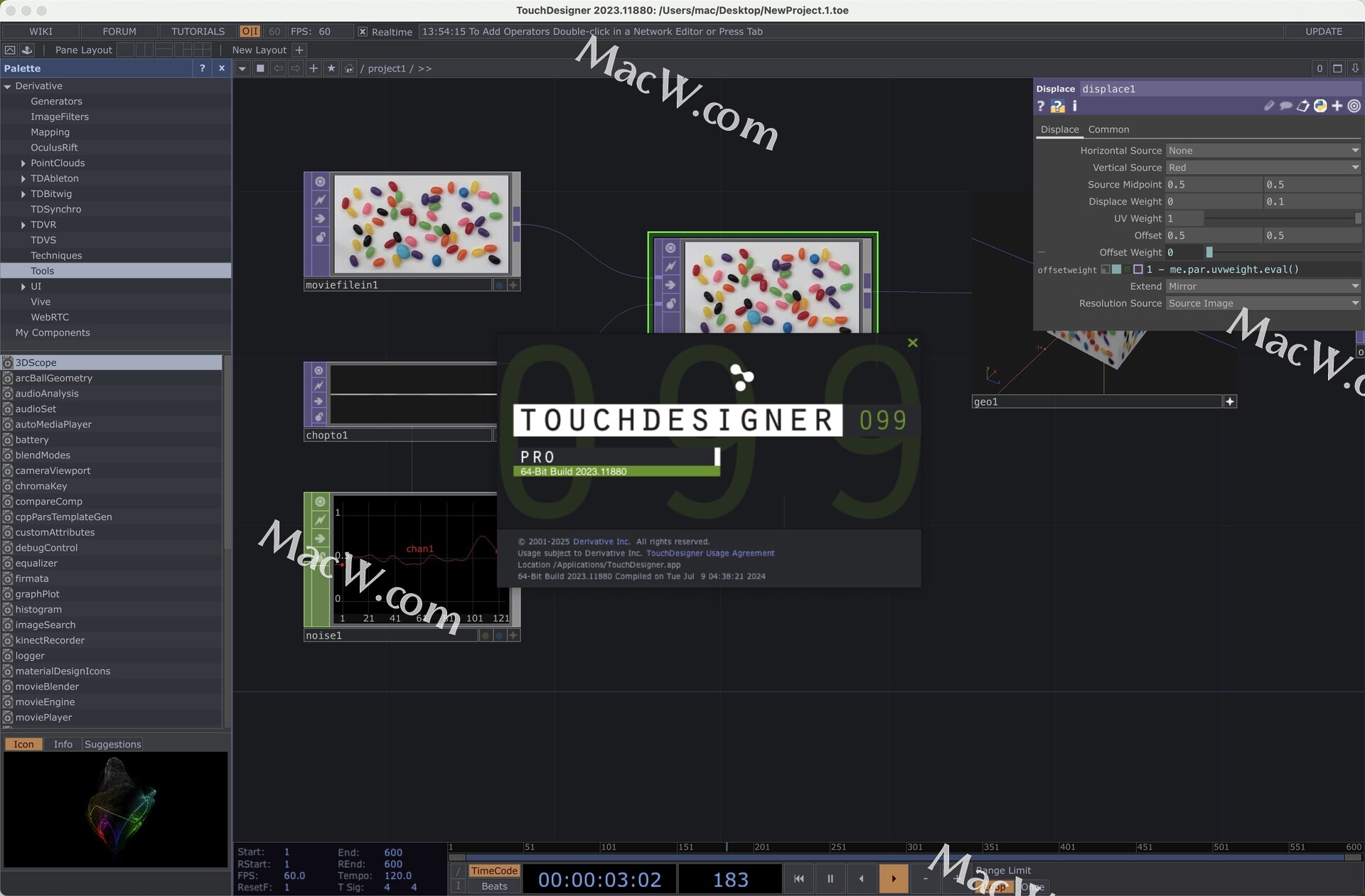This screenshot has height=896, width=1365.
Task: Toggle lock flag on moviefilein1 node
Action: click(x=321, y=237)
